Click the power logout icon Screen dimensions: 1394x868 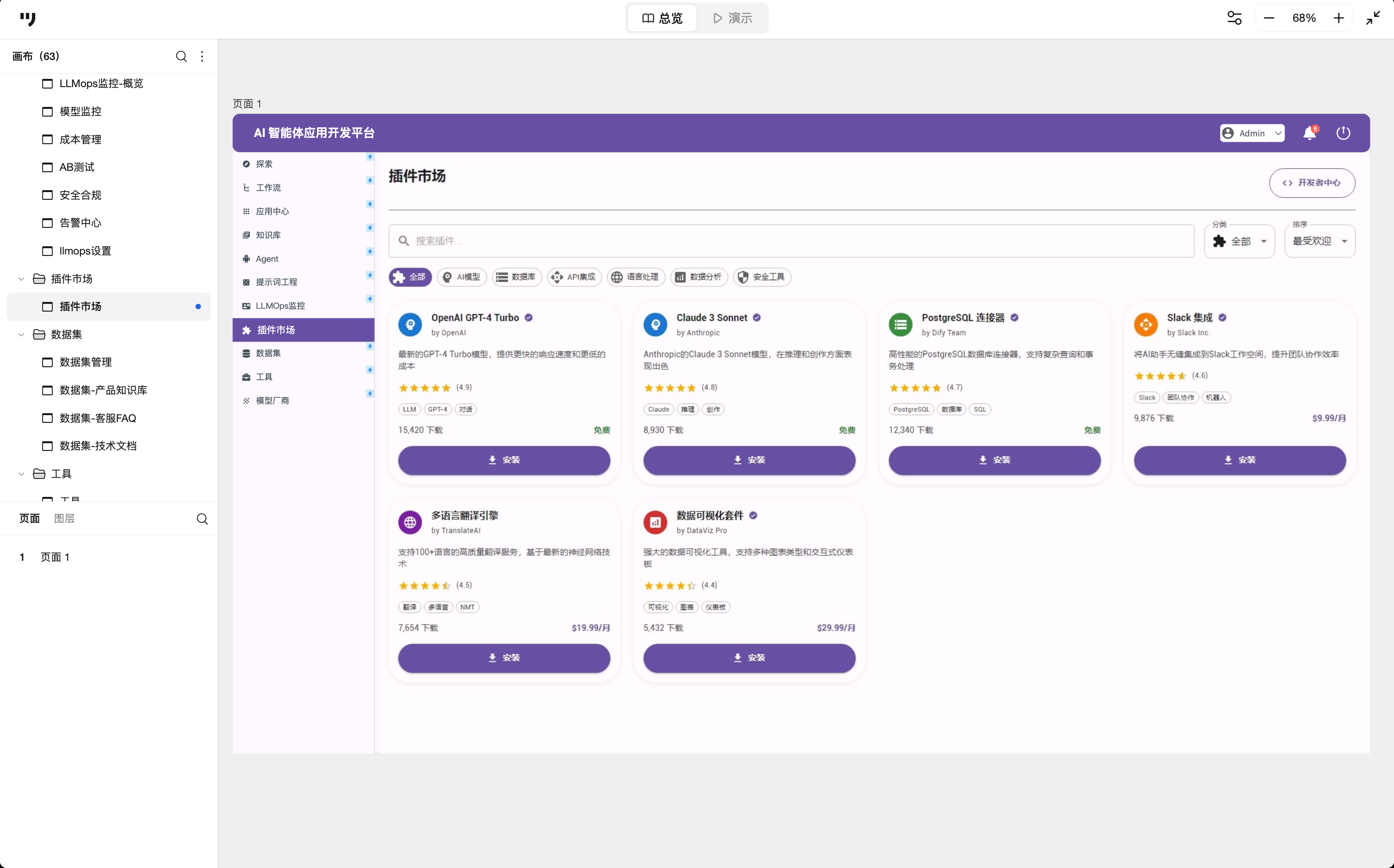(x=1343, y=133)
